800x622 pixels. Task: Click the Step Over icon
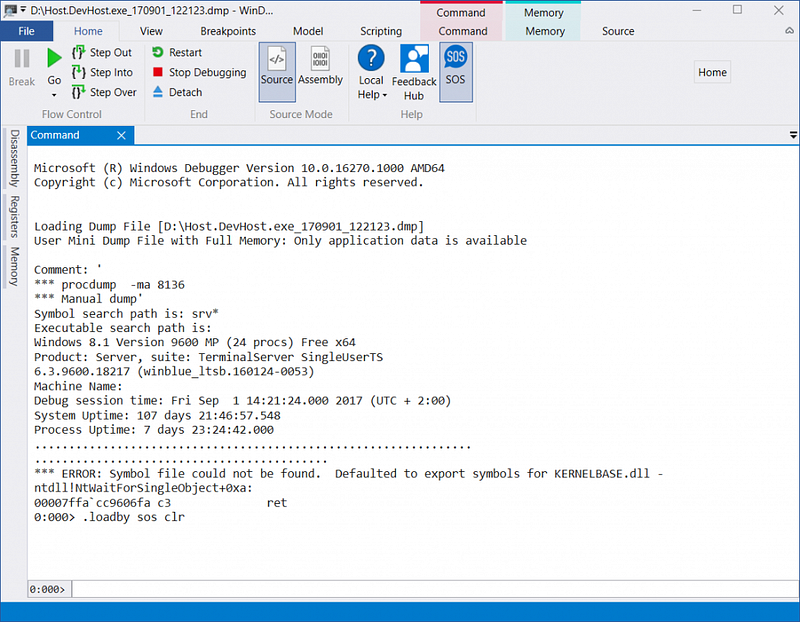click(79, 92)
